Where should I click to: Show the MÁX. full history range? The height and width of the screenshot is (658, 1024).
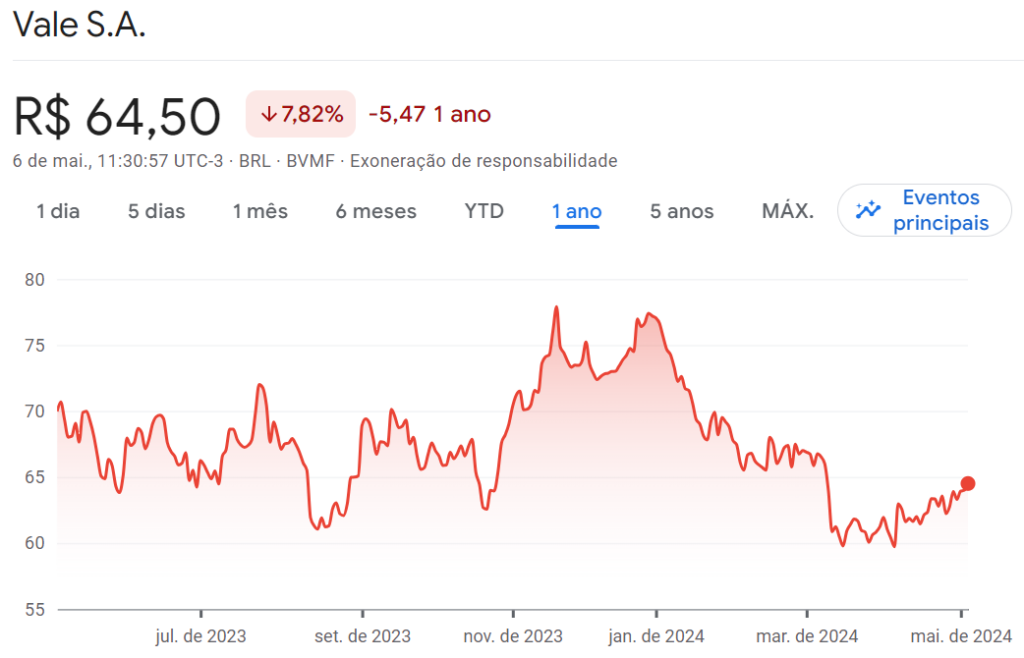(788, 212)
